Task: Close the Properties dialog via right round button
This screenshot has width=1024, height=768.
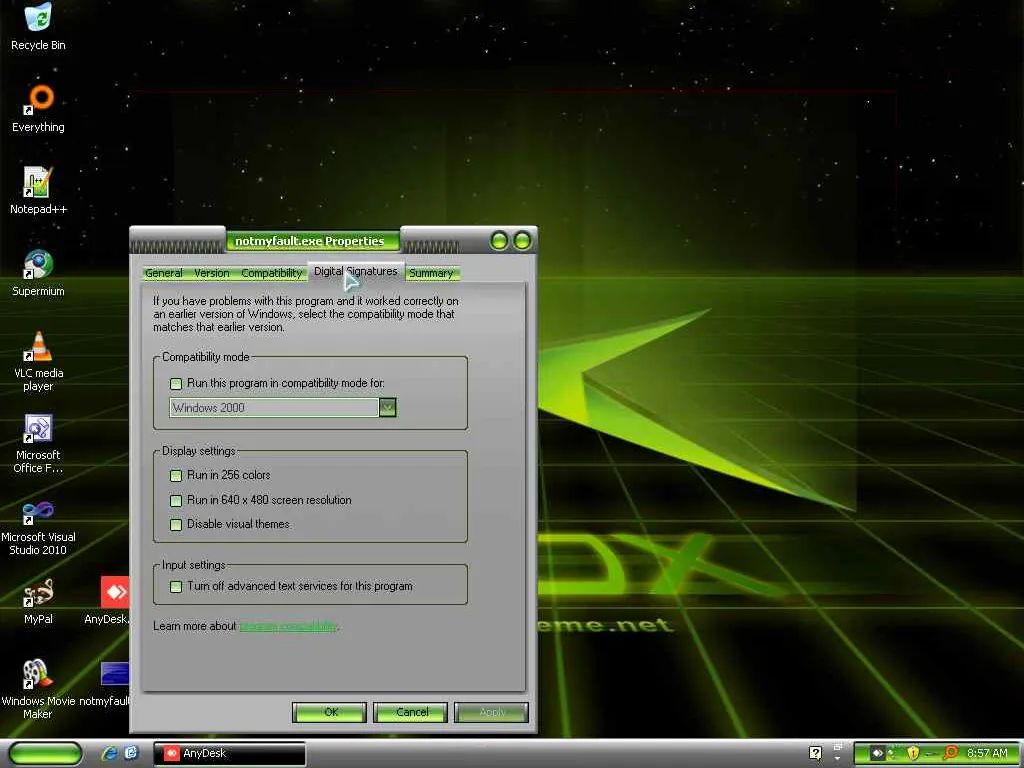Action: tap(522, 241)
